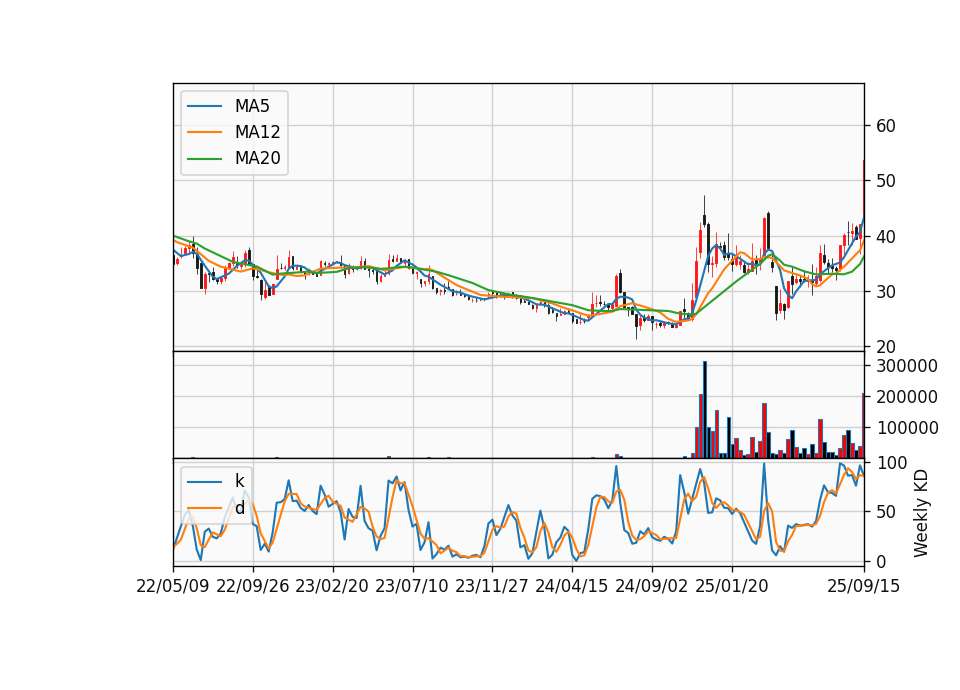Click the date label 23/02/20
The image size is (960, 690).
tap(332, 587)
